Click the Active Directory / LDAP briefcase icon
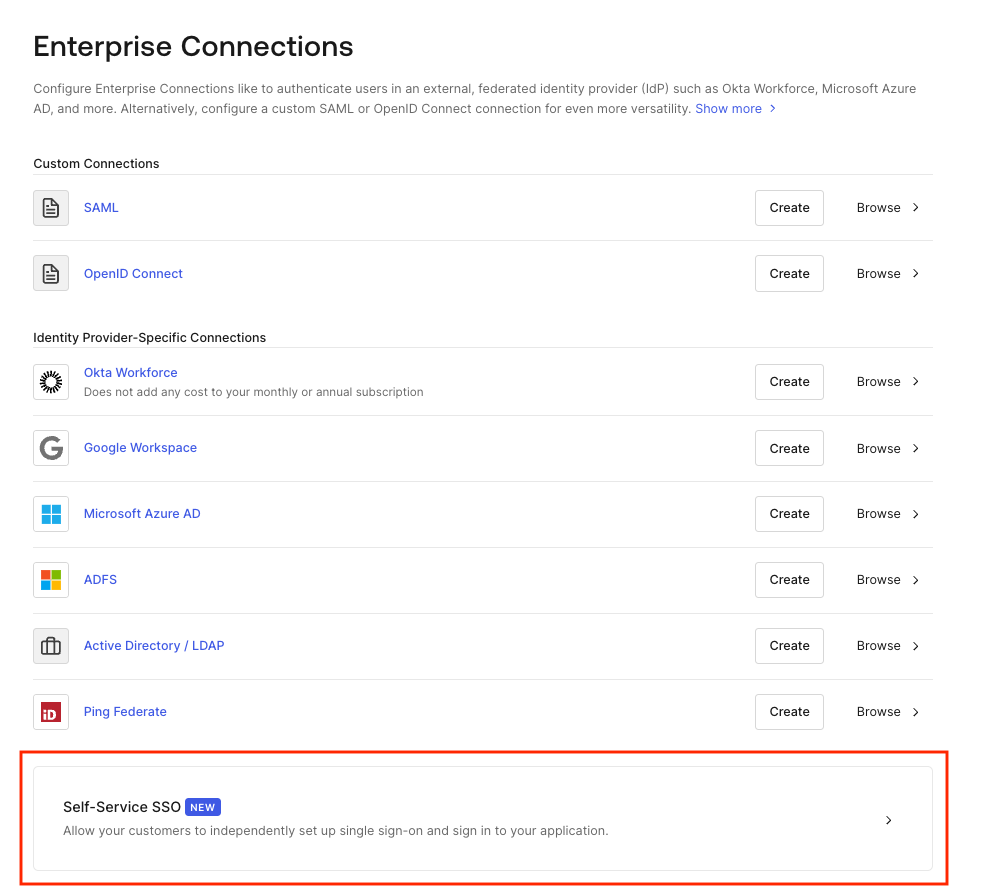 (x=51, y=646)
